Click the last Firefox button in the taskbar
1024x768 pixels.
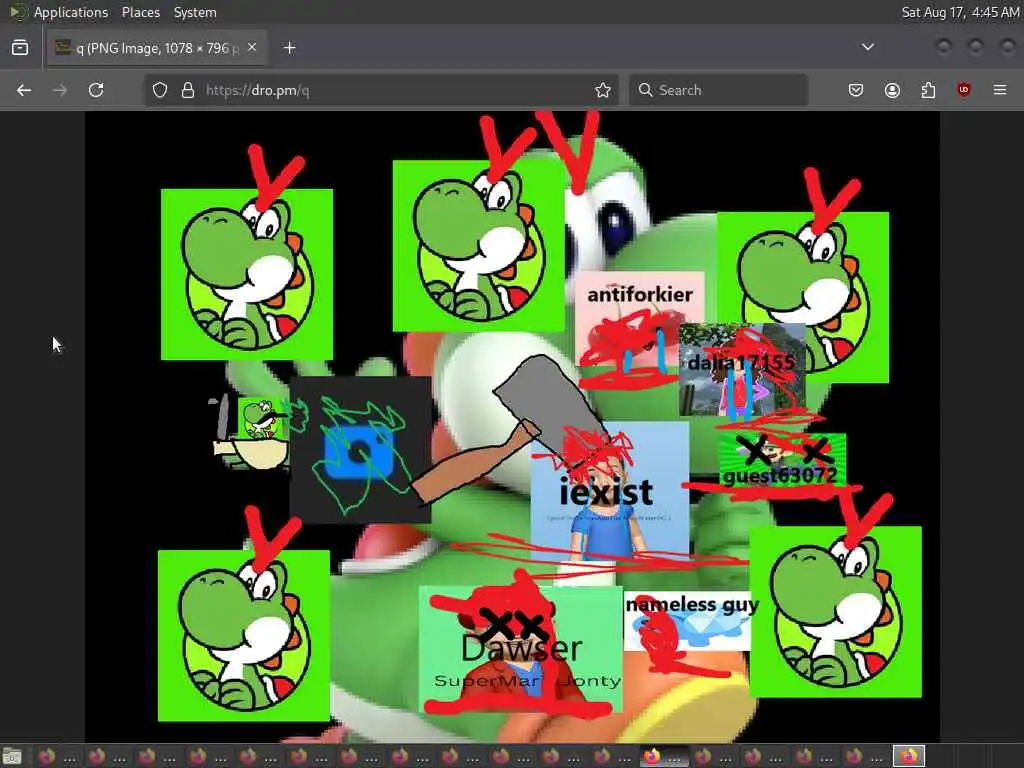tap(909, 757)
